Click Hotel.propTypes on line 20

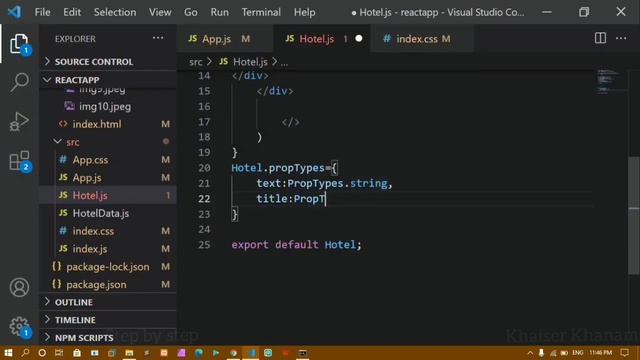(278, 168)
